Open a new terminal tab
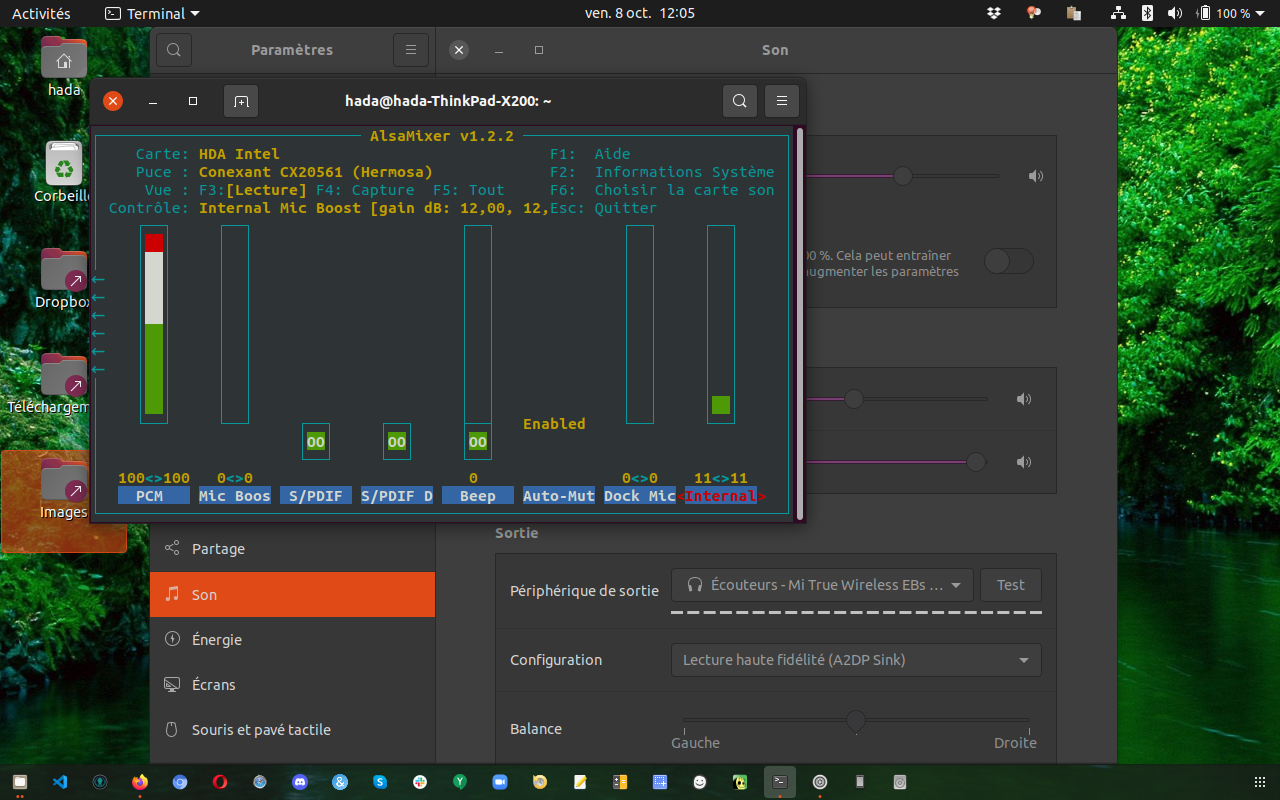Viewport: 1280px width, 800px height. (x=241, y=101)
